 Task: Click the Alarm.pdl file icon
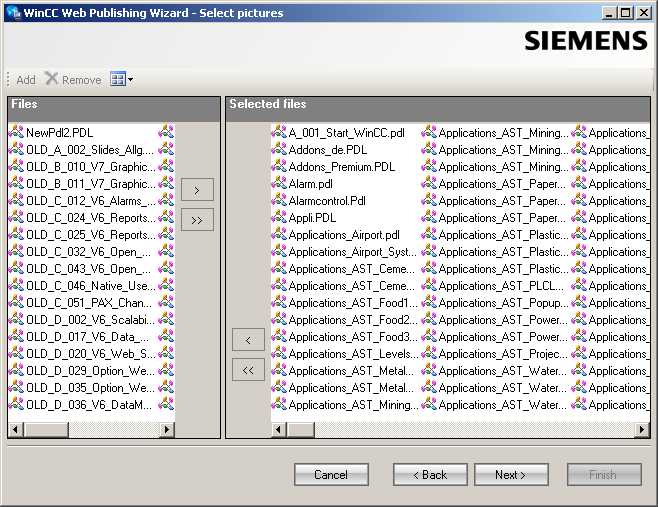(279, 183)
